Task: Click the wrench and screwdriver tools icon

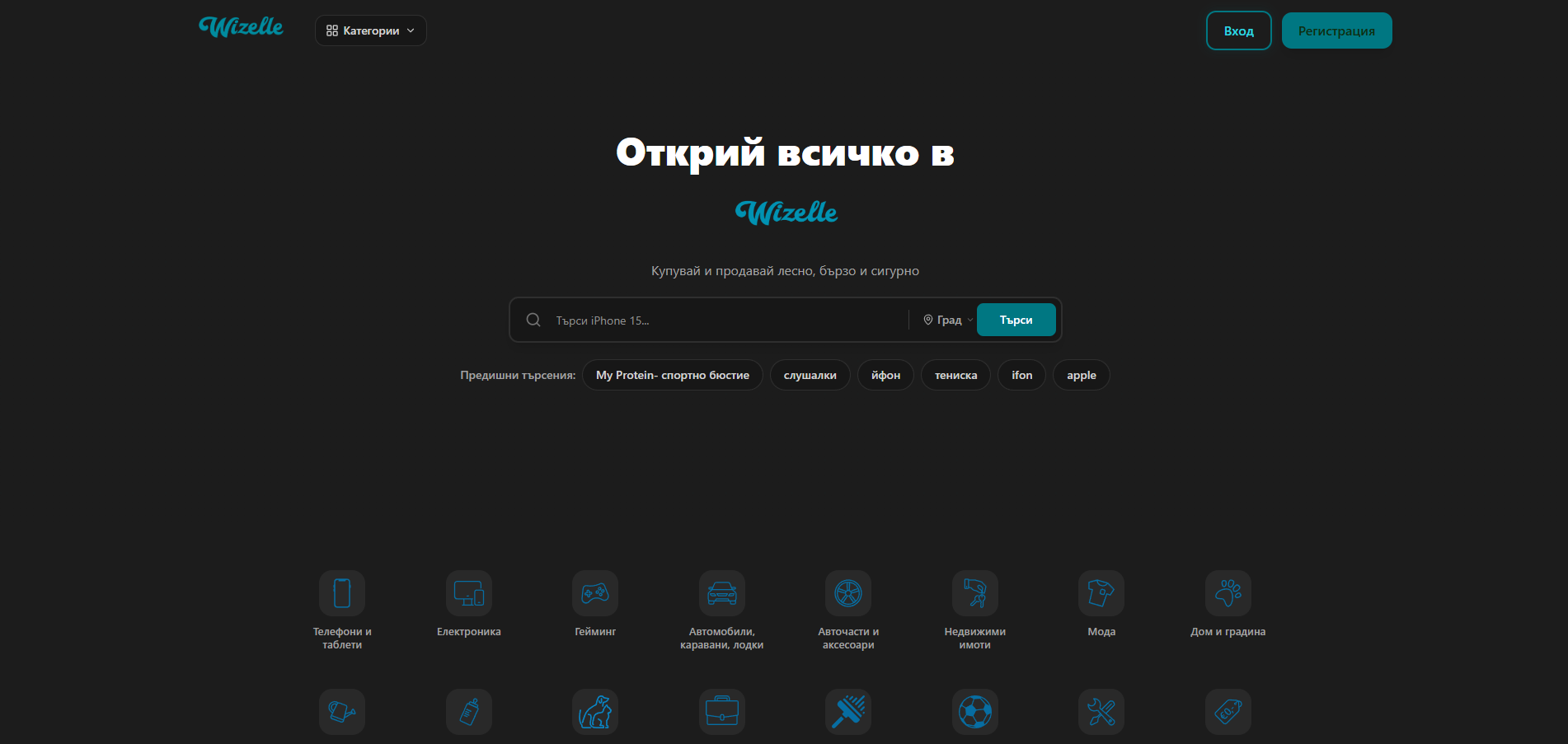Action: click(1101, 712)
